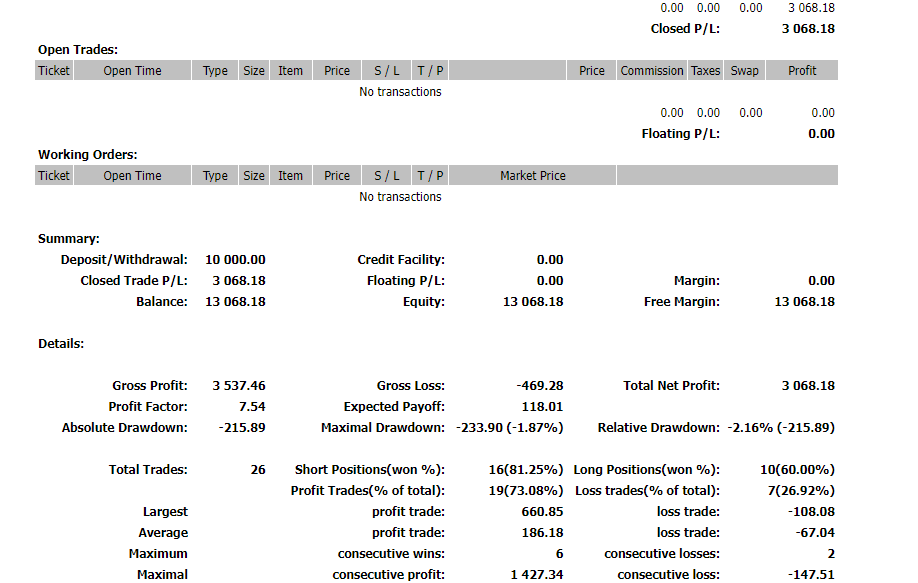Viewport: 918px width, 583px height.
Task: Click the Details heading
Action: click(x=61, y=344)
